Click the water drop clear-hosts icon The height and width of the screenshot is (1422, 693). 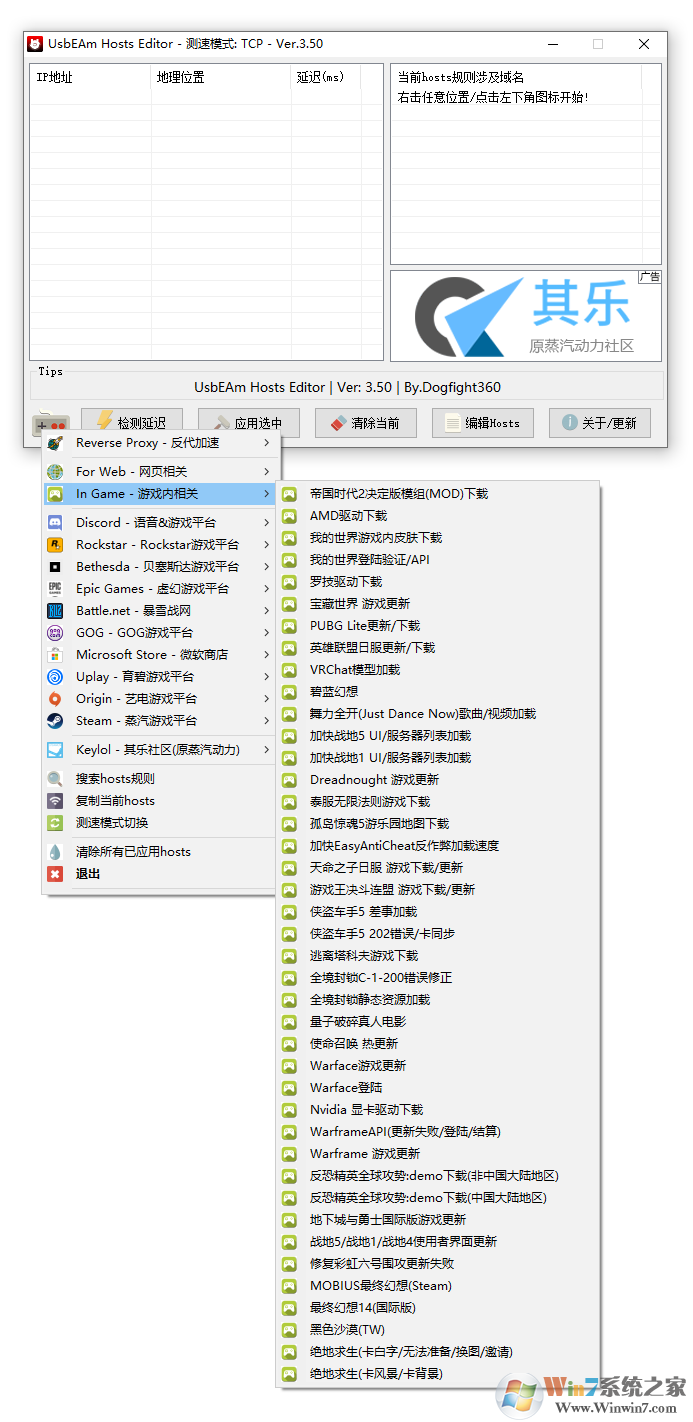[x=55, y=851]
